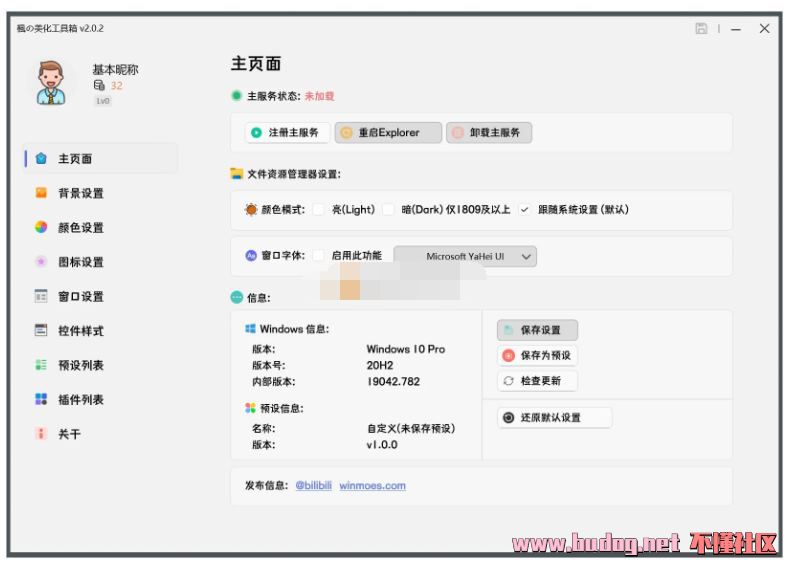
Task: Click the 控件样式 sidebar icon
Action: point(41,330)
